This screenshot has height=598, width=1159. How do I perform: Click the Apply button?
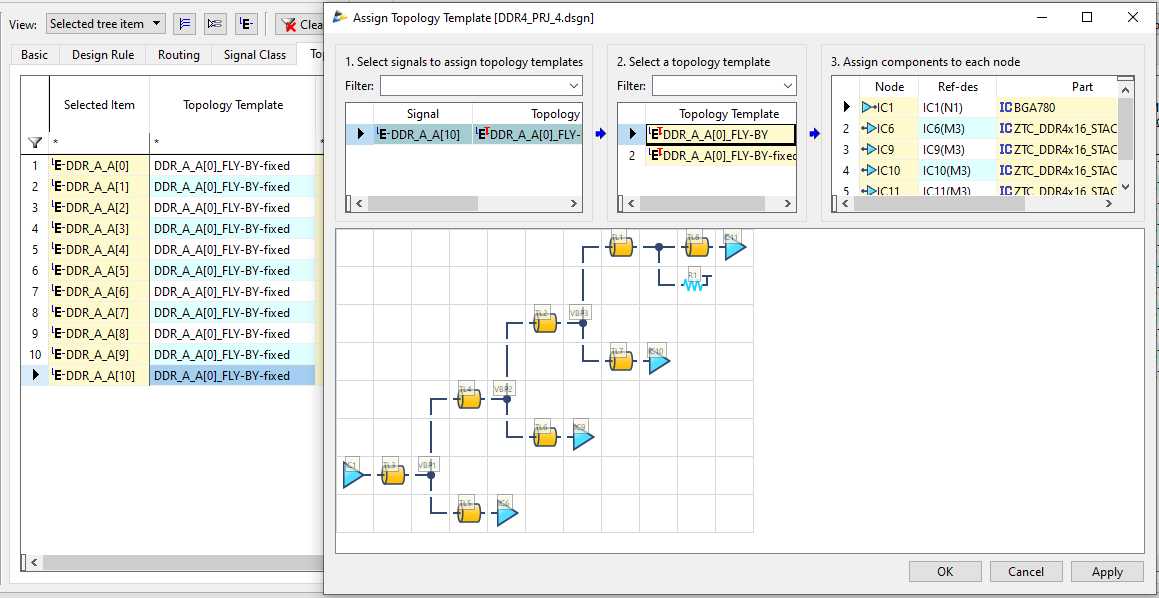1107,571
